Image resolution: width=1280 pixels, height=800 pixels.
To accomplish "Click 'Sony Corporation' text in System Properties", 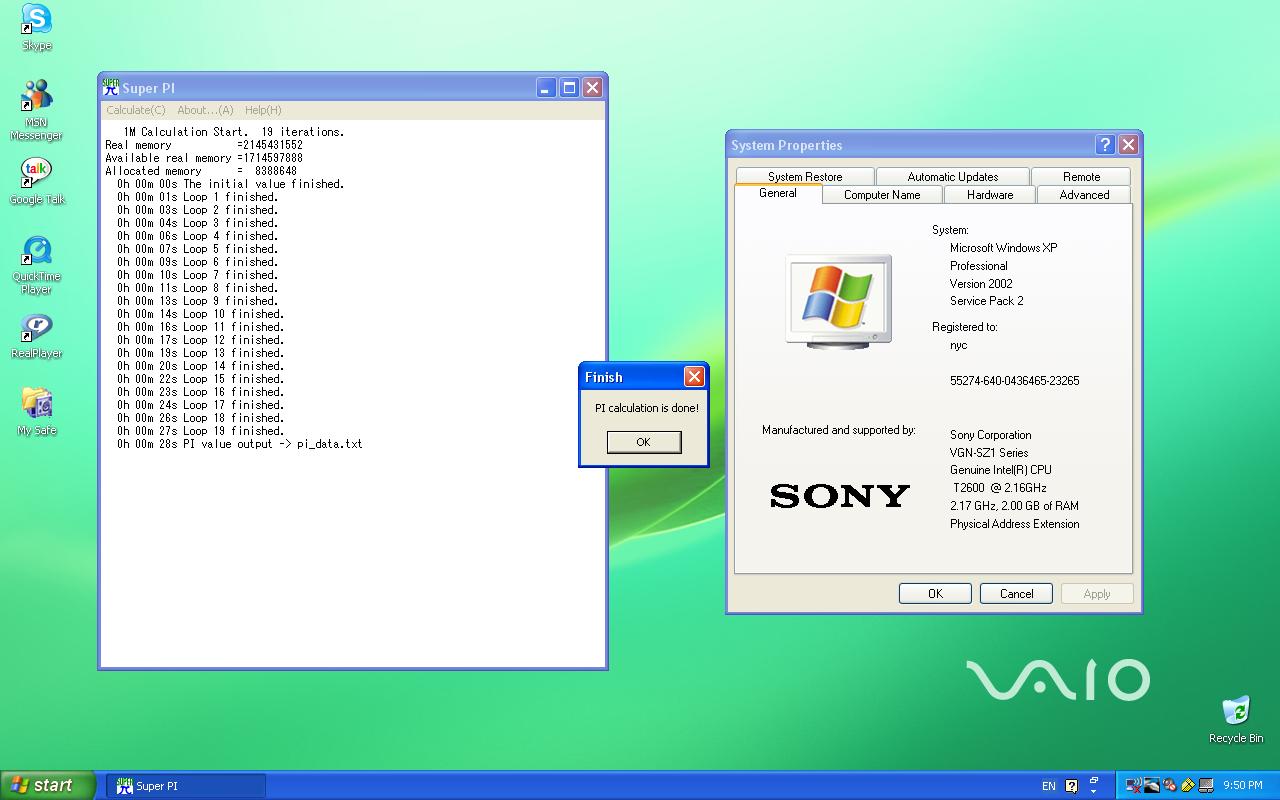I will 990,435.
